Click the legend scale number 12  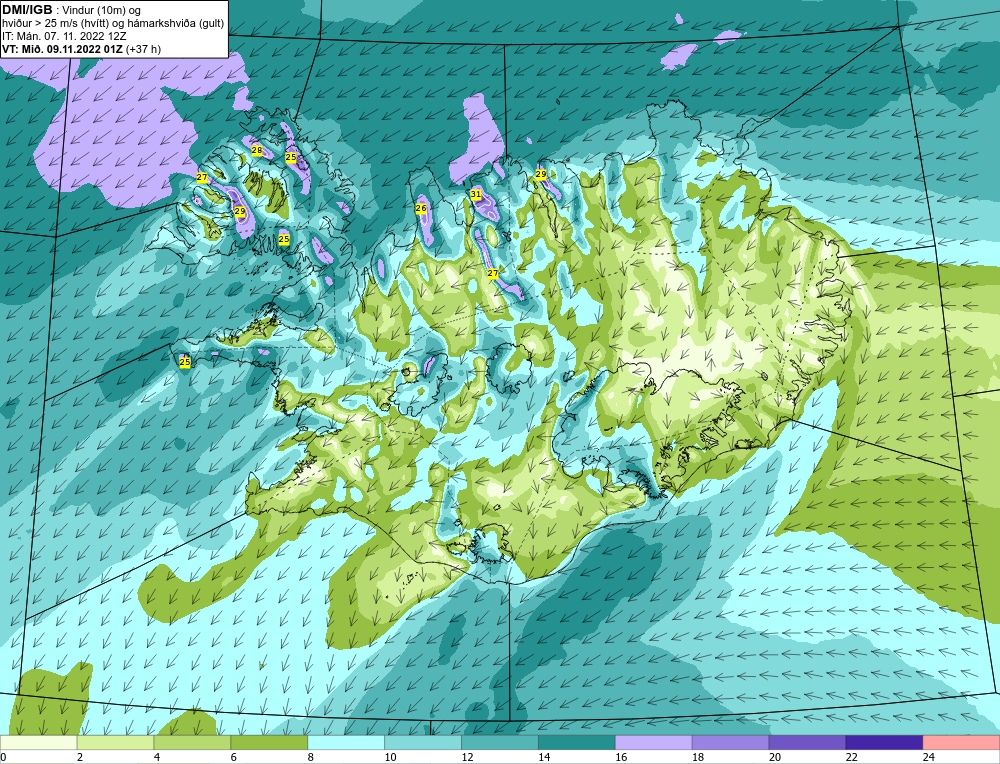[467, 757]
